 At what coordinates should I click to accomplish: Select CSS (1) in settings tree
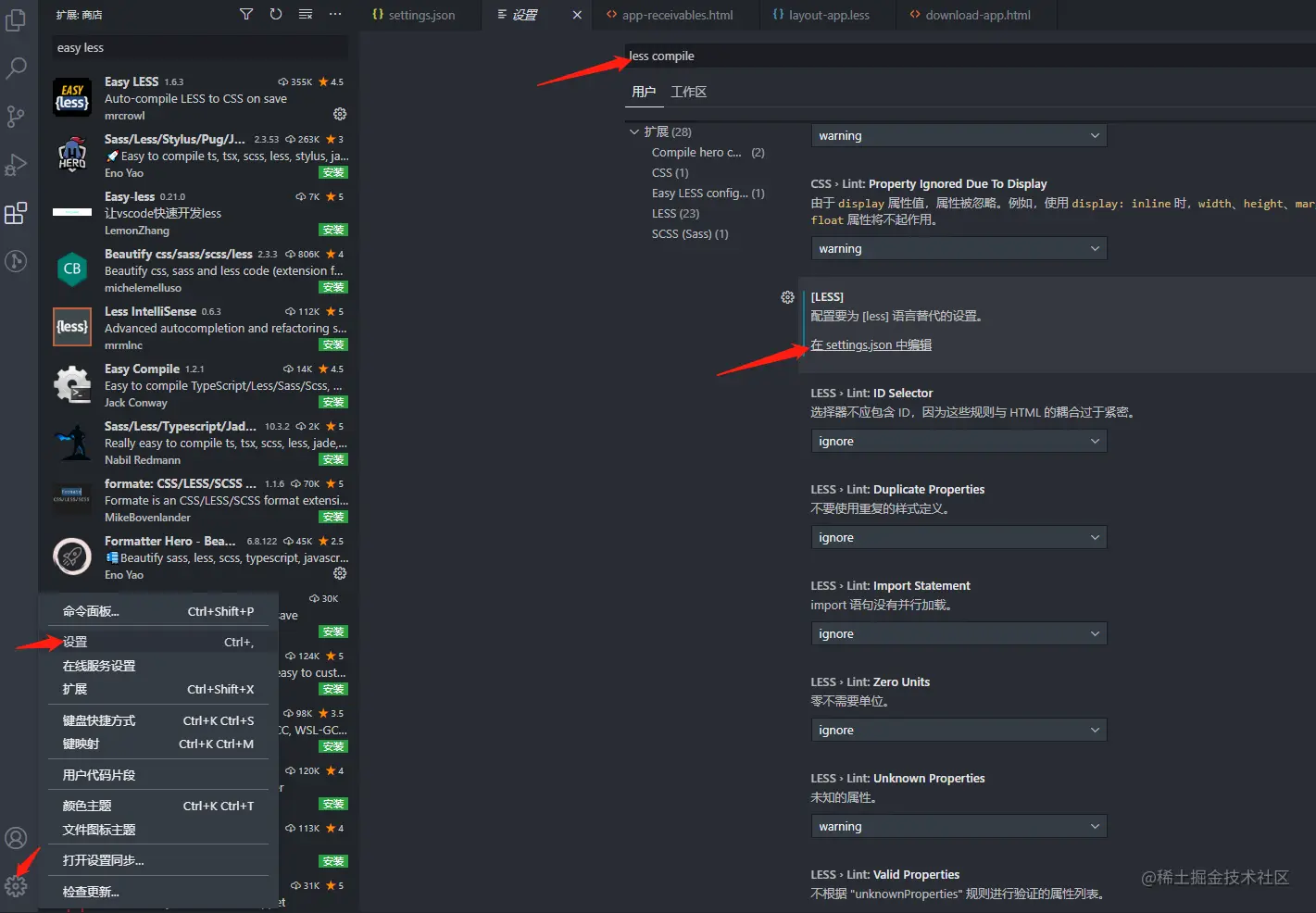671,172
